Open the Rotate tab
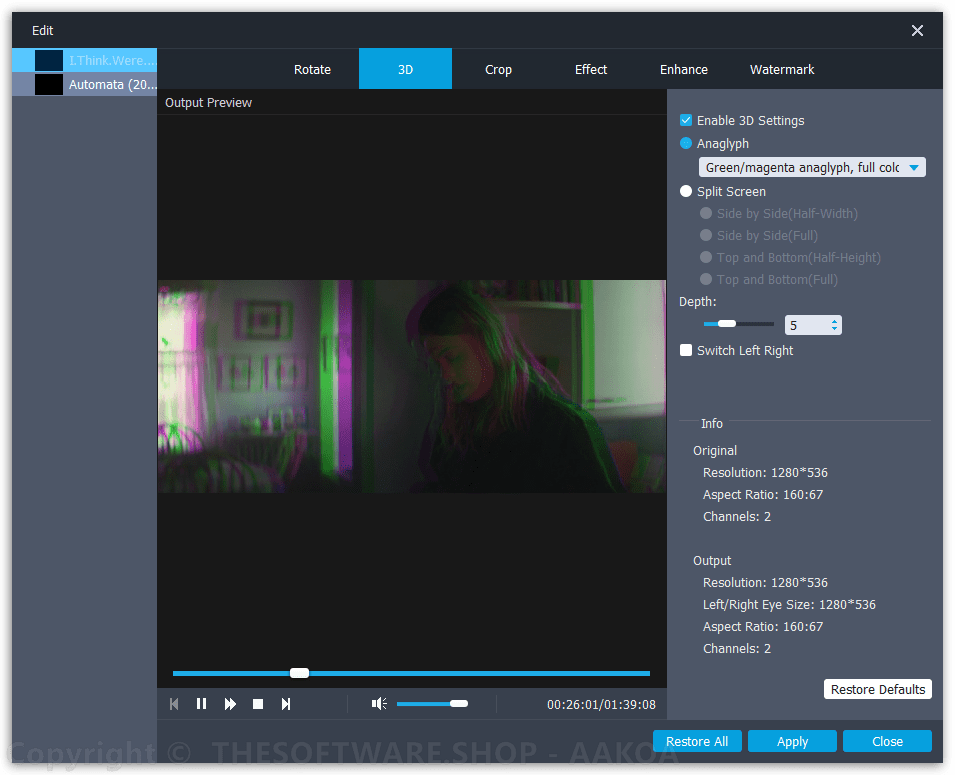This screenshot has height=775, width=955. (312, 69)
